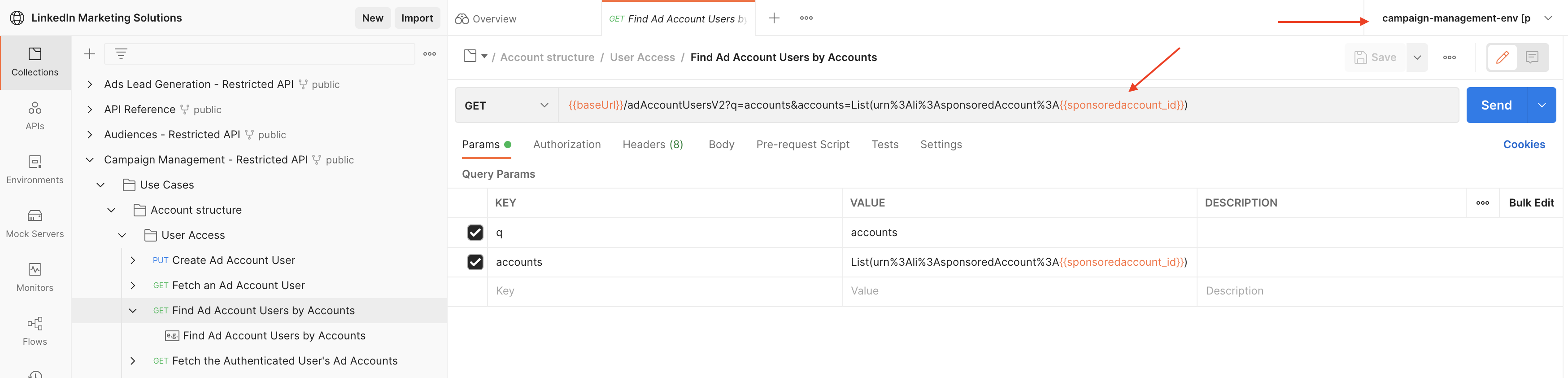Collapse the Account structure folder chevron
Screen dimensions: 1568x378
pyautogui.click(x=111, y=210)
